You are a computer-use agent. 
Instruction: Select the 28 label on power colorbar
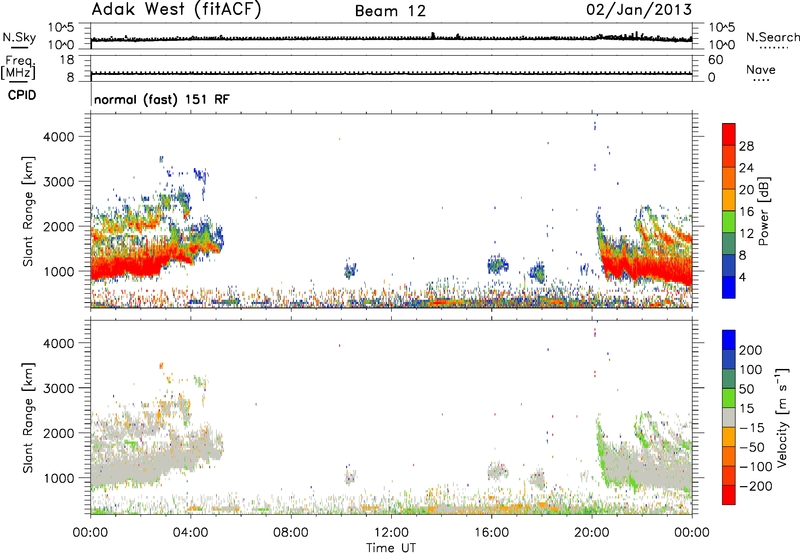tap(746, 146)
